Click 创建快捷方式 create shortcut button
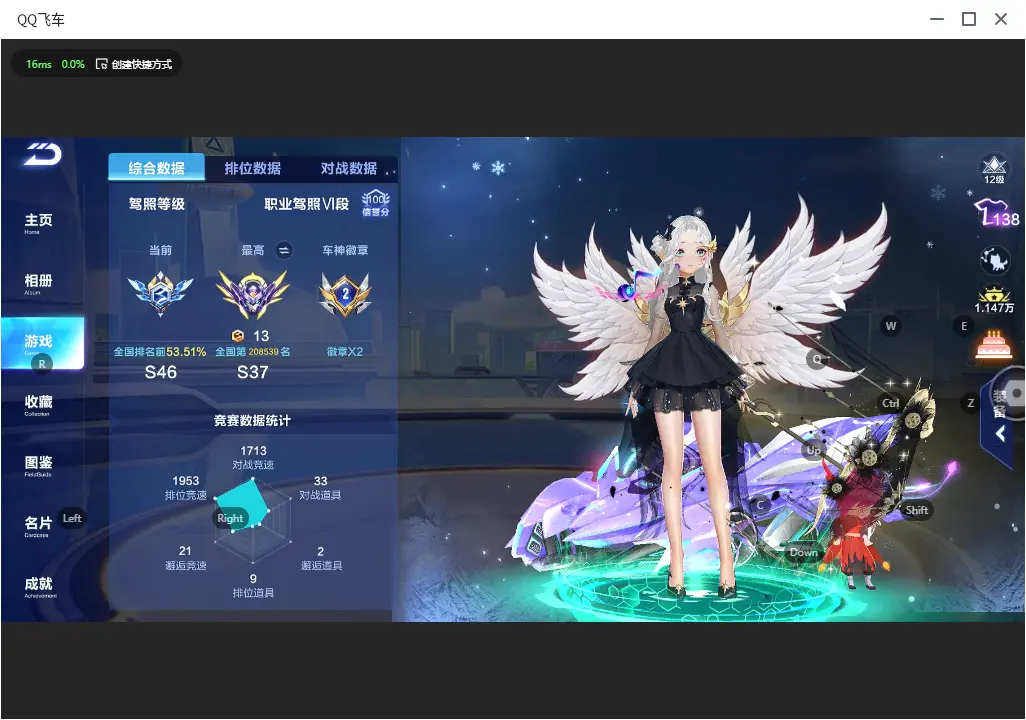Screen dimensions: 1026x720 pos(134,64)
